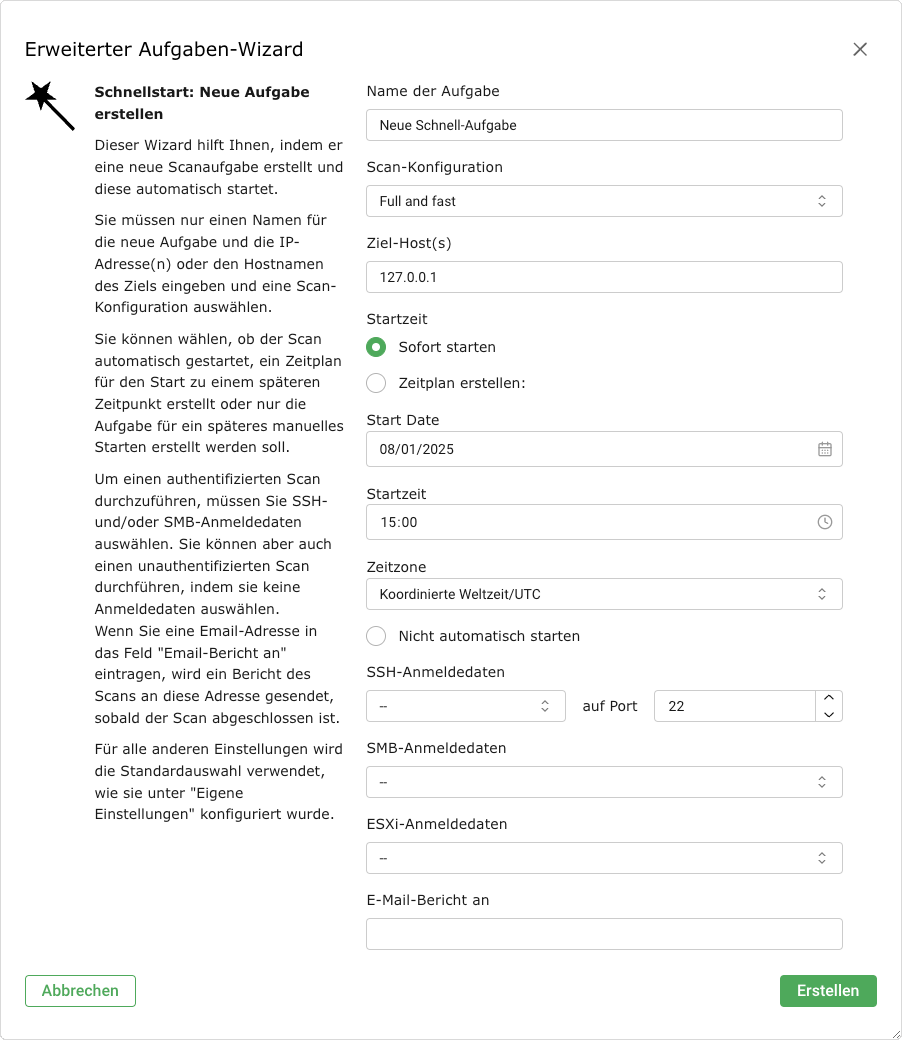This screenshot has width=902, height=1040.
Task: Open the SMB-Anmeldedaten dropdown
Action: tap(604, 782)
